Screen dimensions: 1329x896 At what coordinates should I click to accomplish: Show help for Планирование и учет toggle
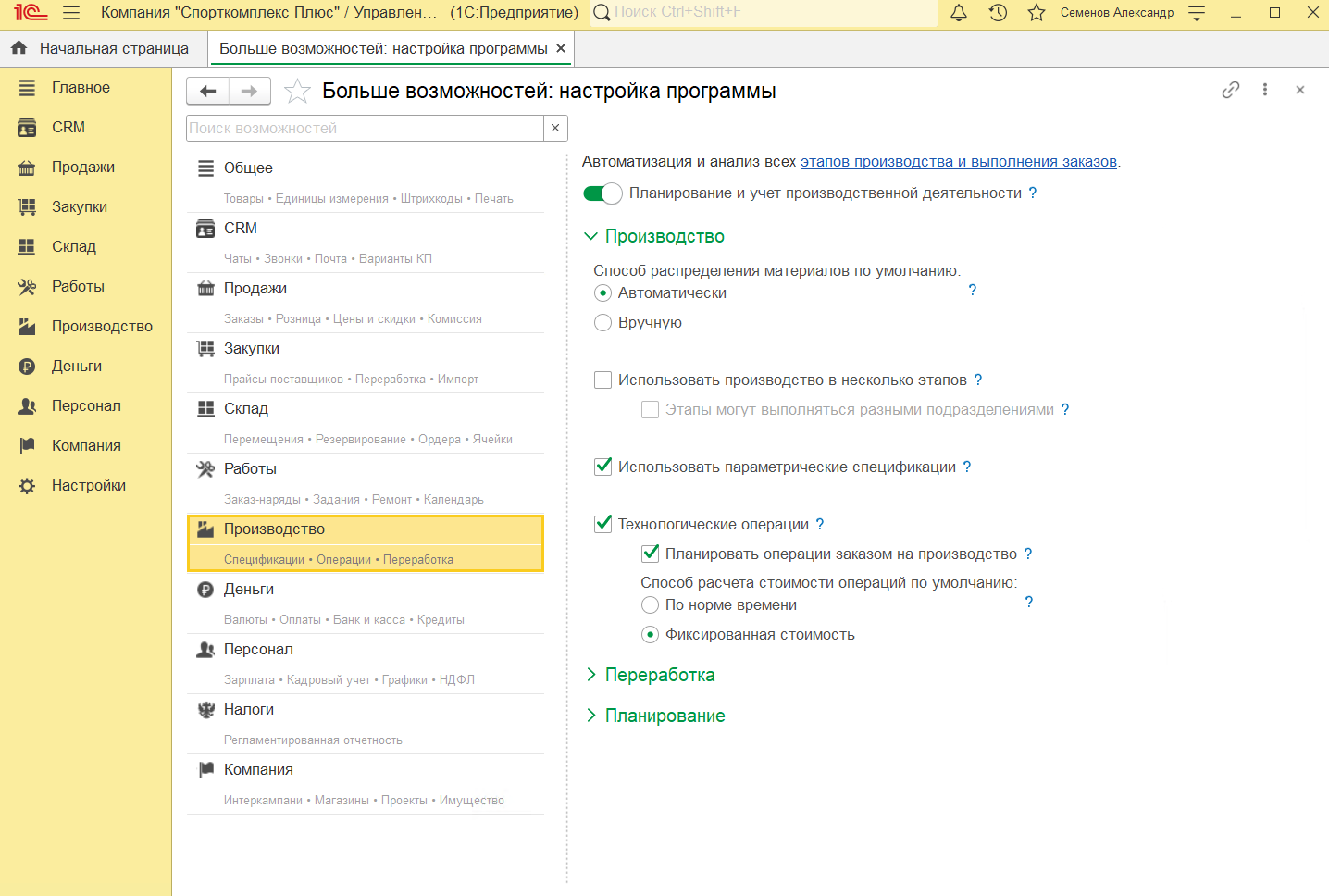click(1033, 193)
